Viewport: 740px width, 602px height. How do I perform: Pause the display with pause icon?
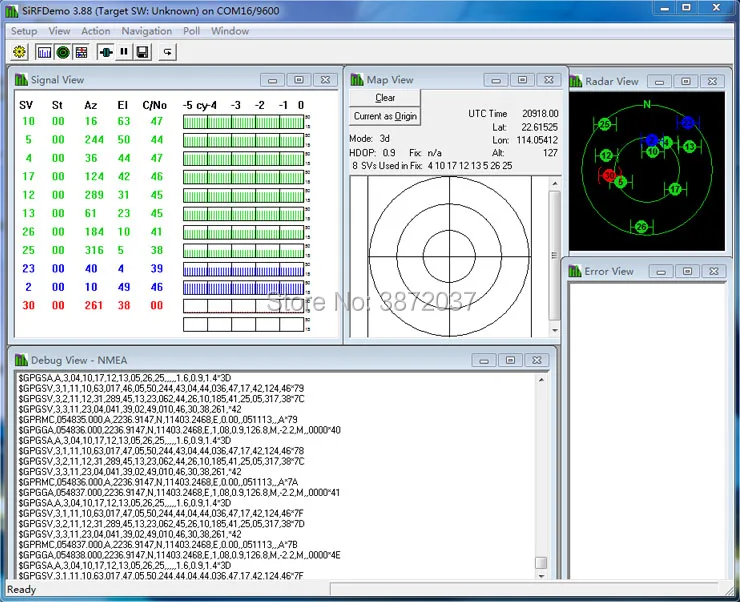tap(124, 52)
